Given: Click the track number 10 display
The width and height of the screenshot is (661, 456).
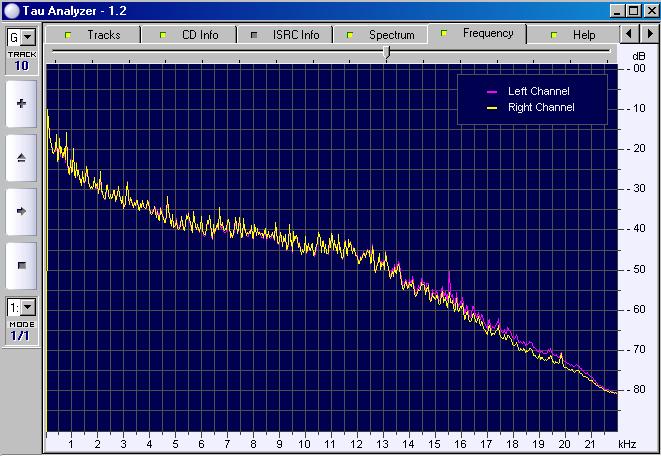Looking at the screenshot, I should pyautogui.click(x=22, y=66).
